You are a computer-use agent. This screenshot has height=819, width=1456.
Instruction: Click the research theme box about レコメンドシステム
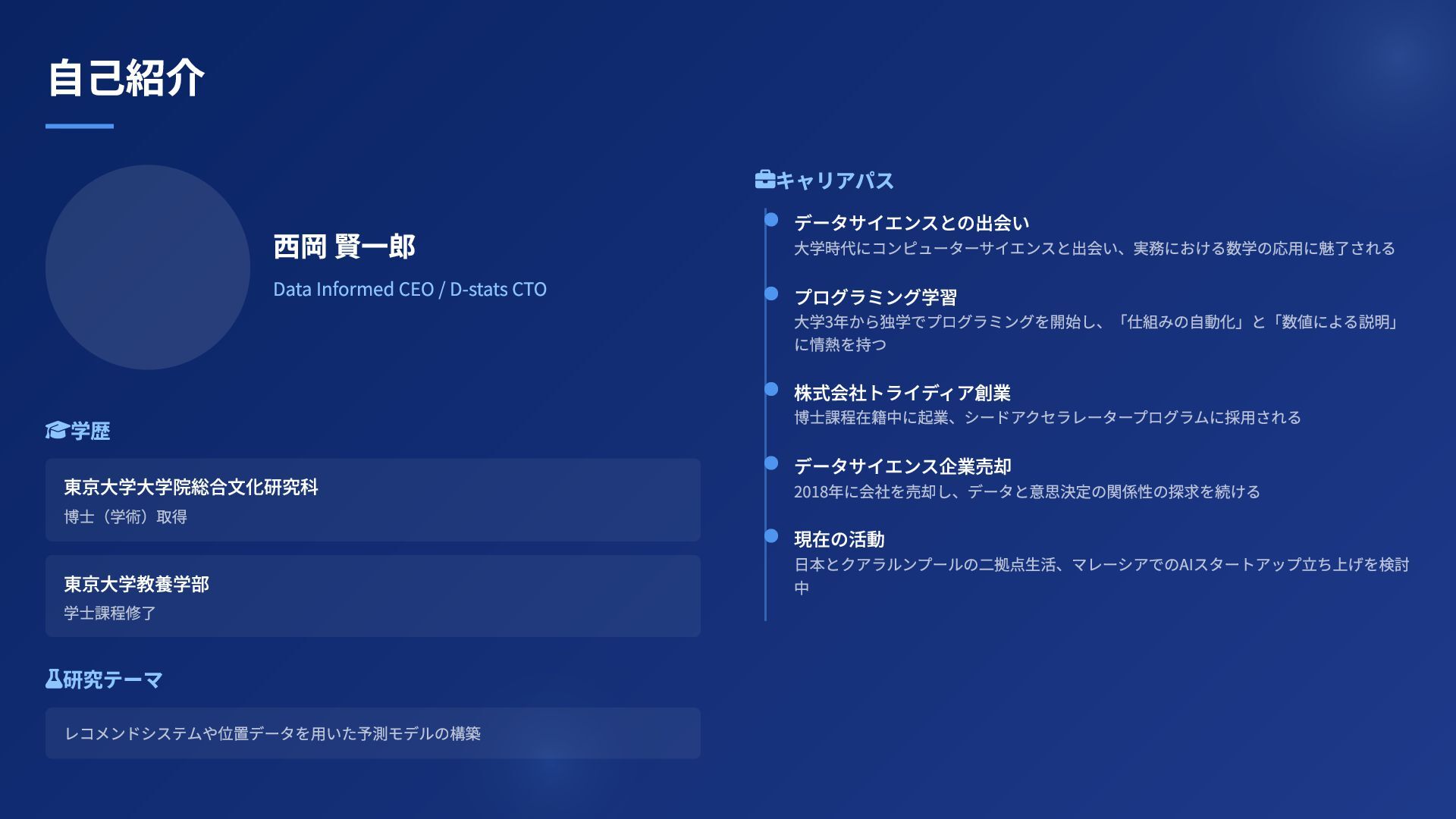[372, 733]
